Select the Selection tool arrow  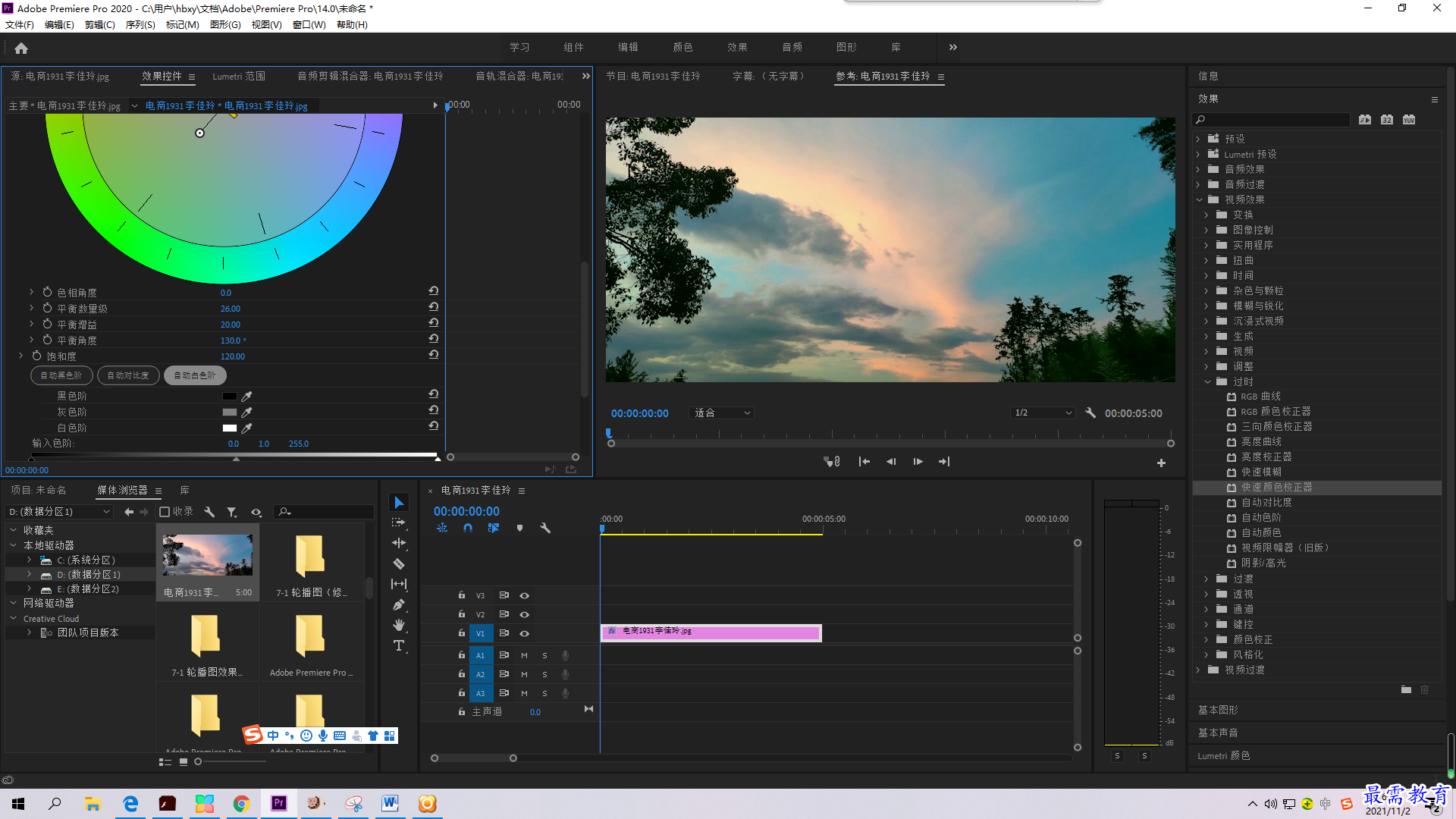pyautogui.click(x=399, y=503)
